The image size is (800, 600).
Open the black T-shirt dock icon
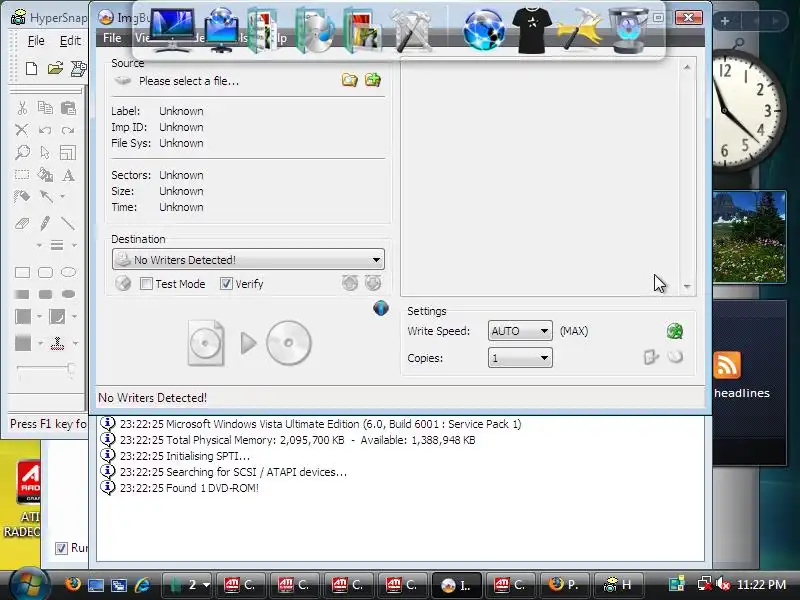pos(532,30)
